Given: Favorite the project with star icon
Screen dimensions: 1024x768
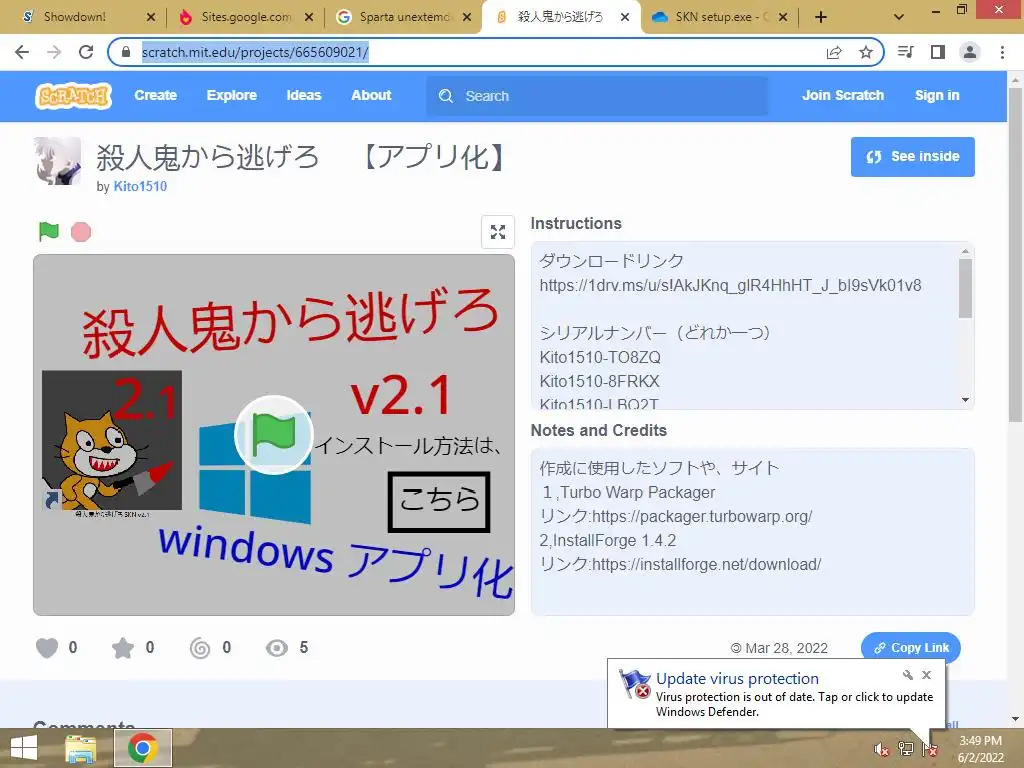Looking at the screenshot, I should click(123, 648).
